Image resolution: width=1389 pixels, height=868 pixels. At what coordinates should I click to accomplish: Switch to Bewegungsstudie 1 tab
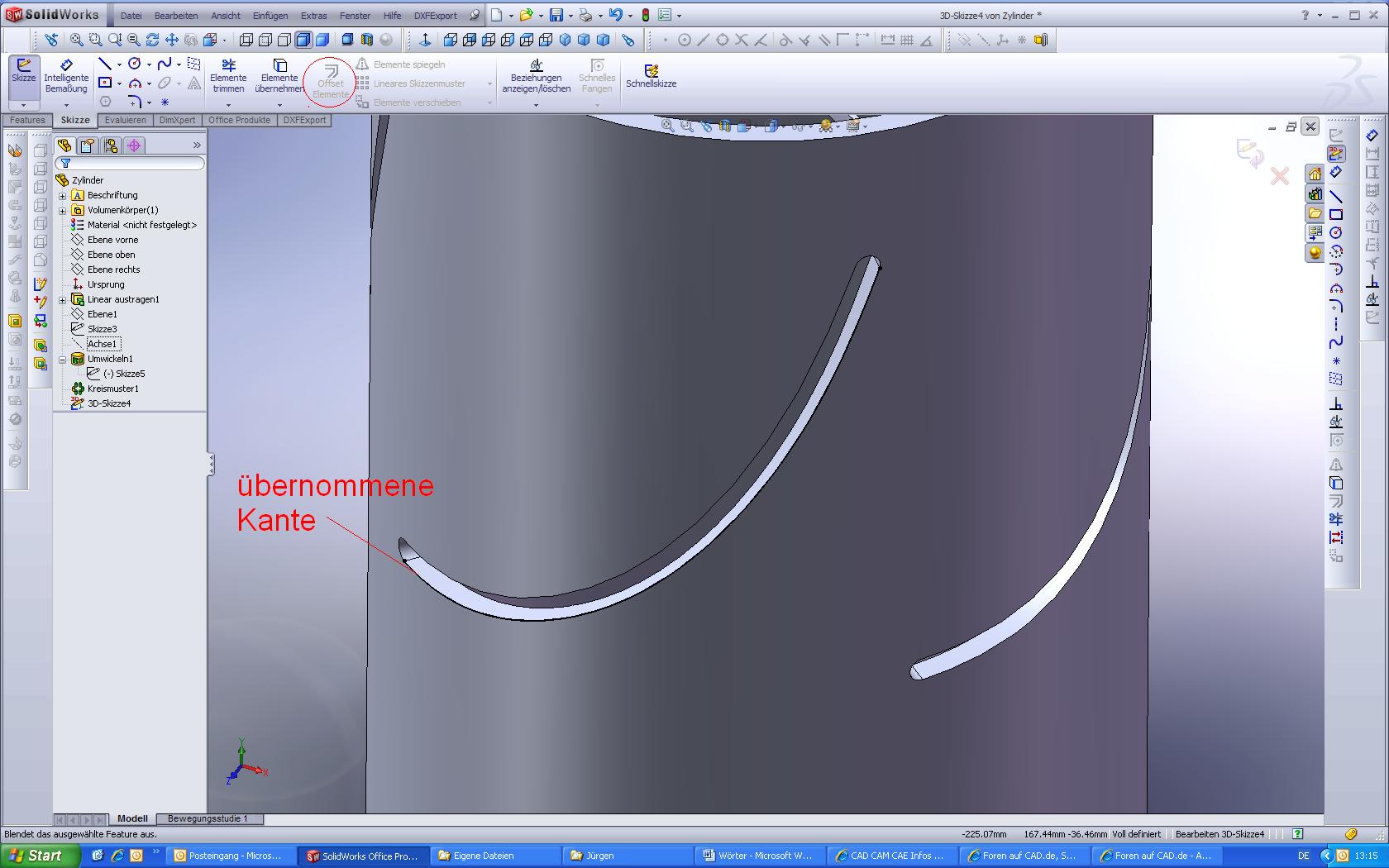208,818
